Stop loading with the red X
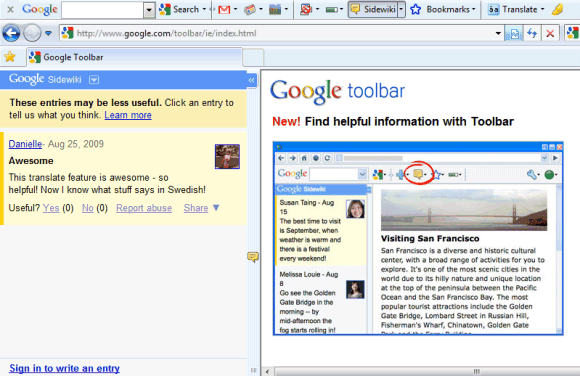 click(x=550, y=34)
